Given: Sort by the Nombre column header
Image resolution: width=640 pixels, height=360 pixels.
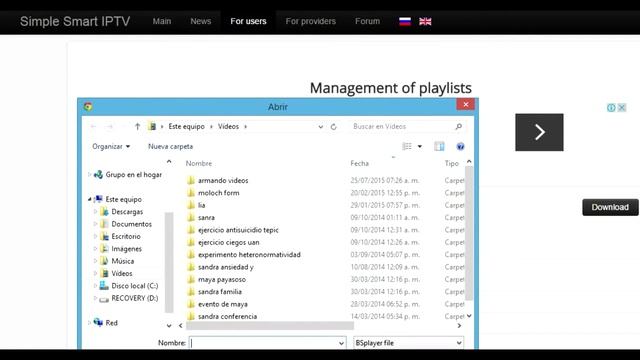Looking at the screenshot, I should coord(199,163).
